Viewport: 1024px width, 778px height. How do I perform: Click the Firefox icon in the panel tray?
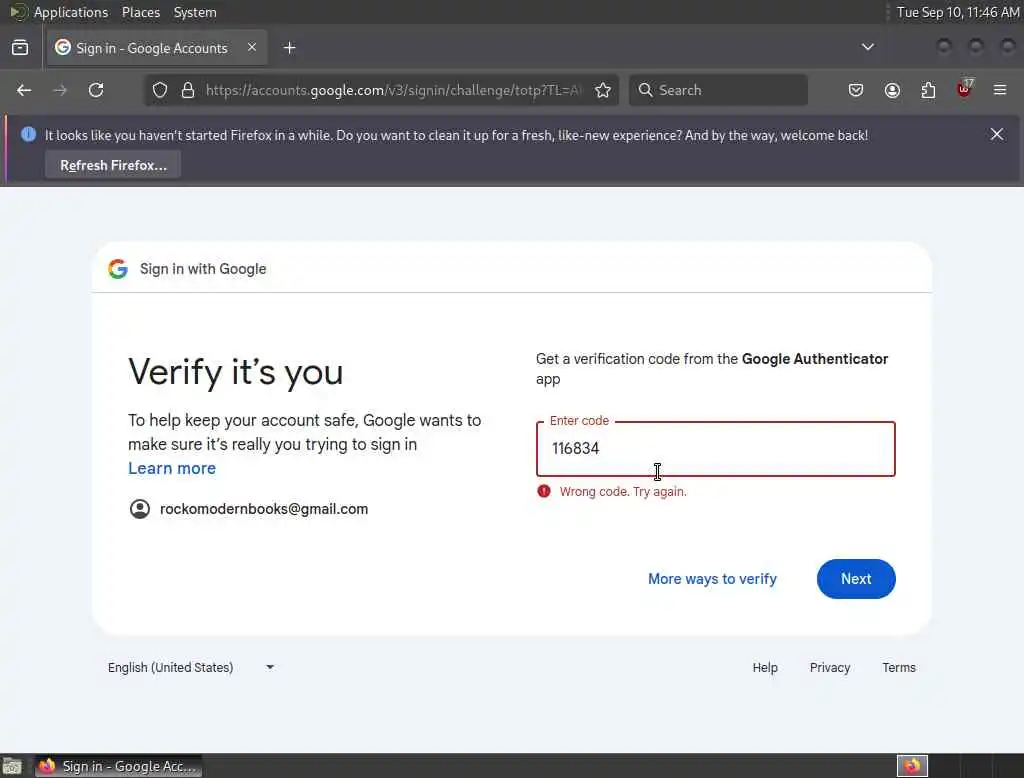tap(912, 766)
